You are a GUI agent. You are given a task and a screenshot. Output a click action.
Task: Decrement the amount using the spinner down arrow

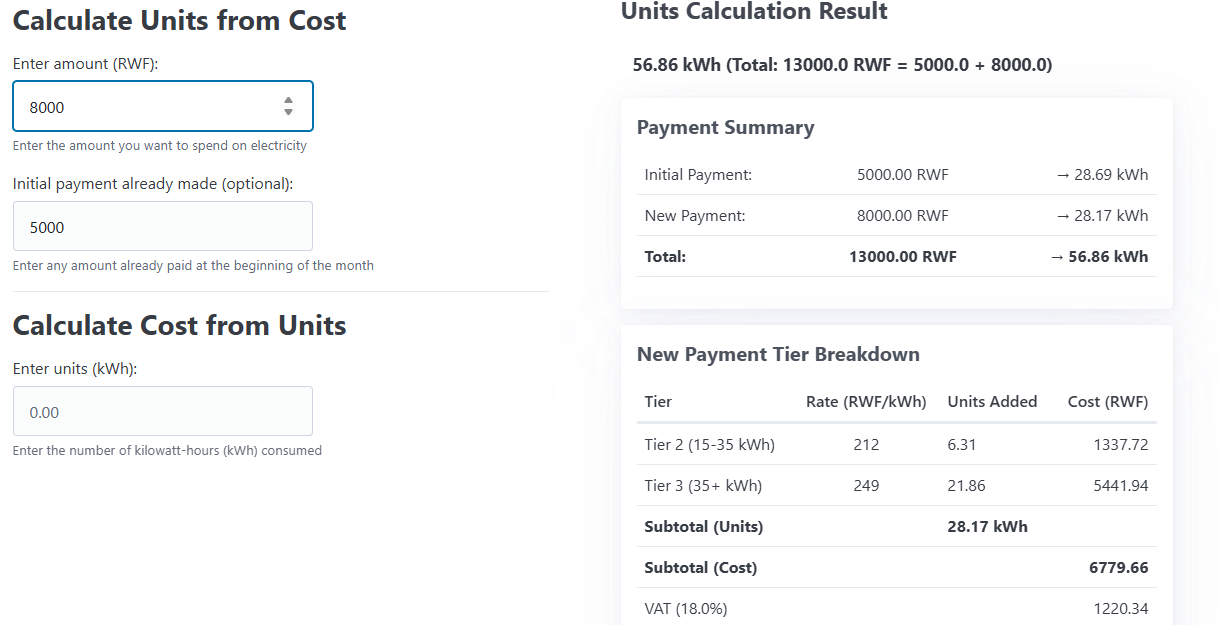[x=288, y=112]
